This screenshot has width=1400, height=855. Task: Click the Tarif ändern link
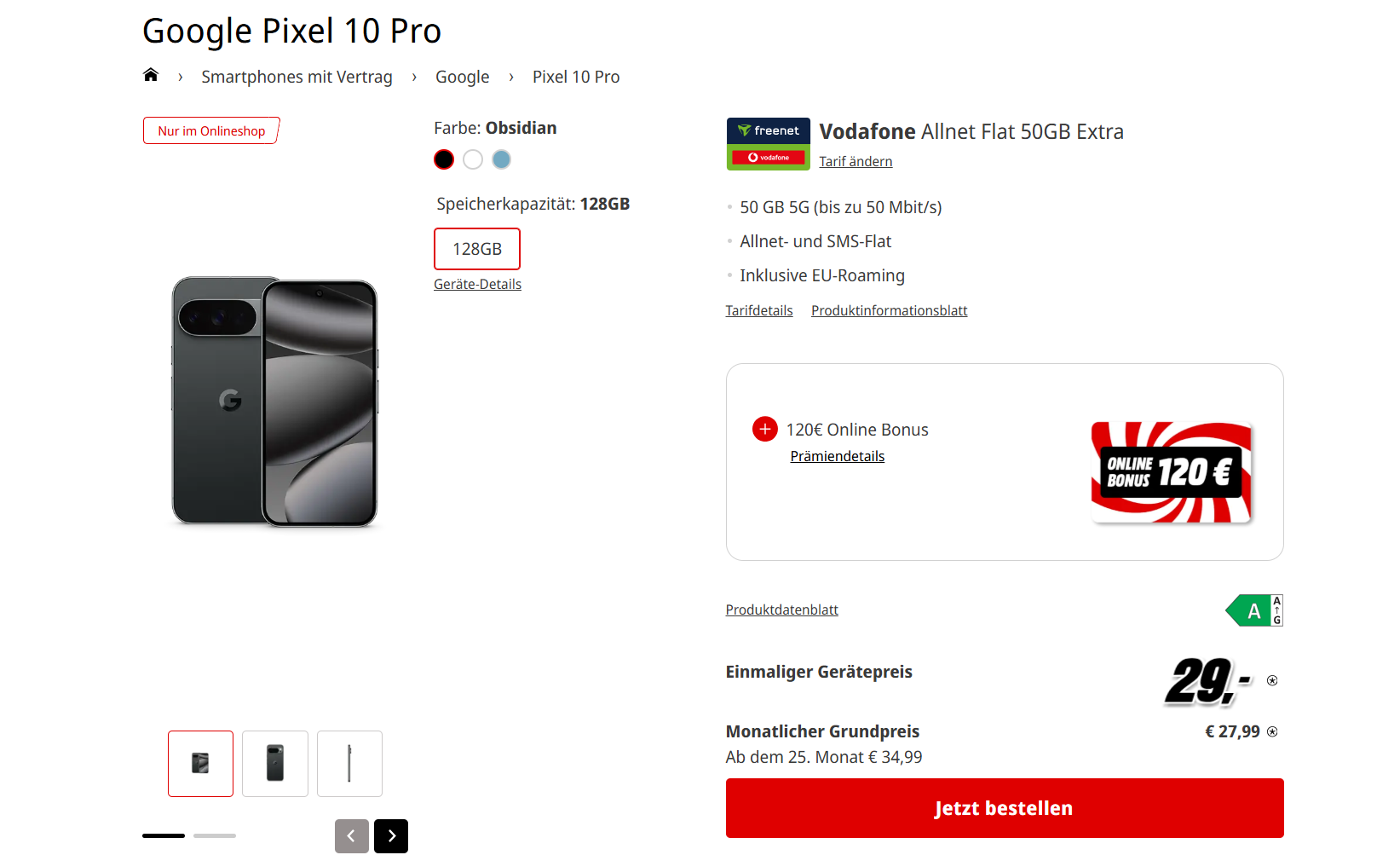tap(856, 161)
